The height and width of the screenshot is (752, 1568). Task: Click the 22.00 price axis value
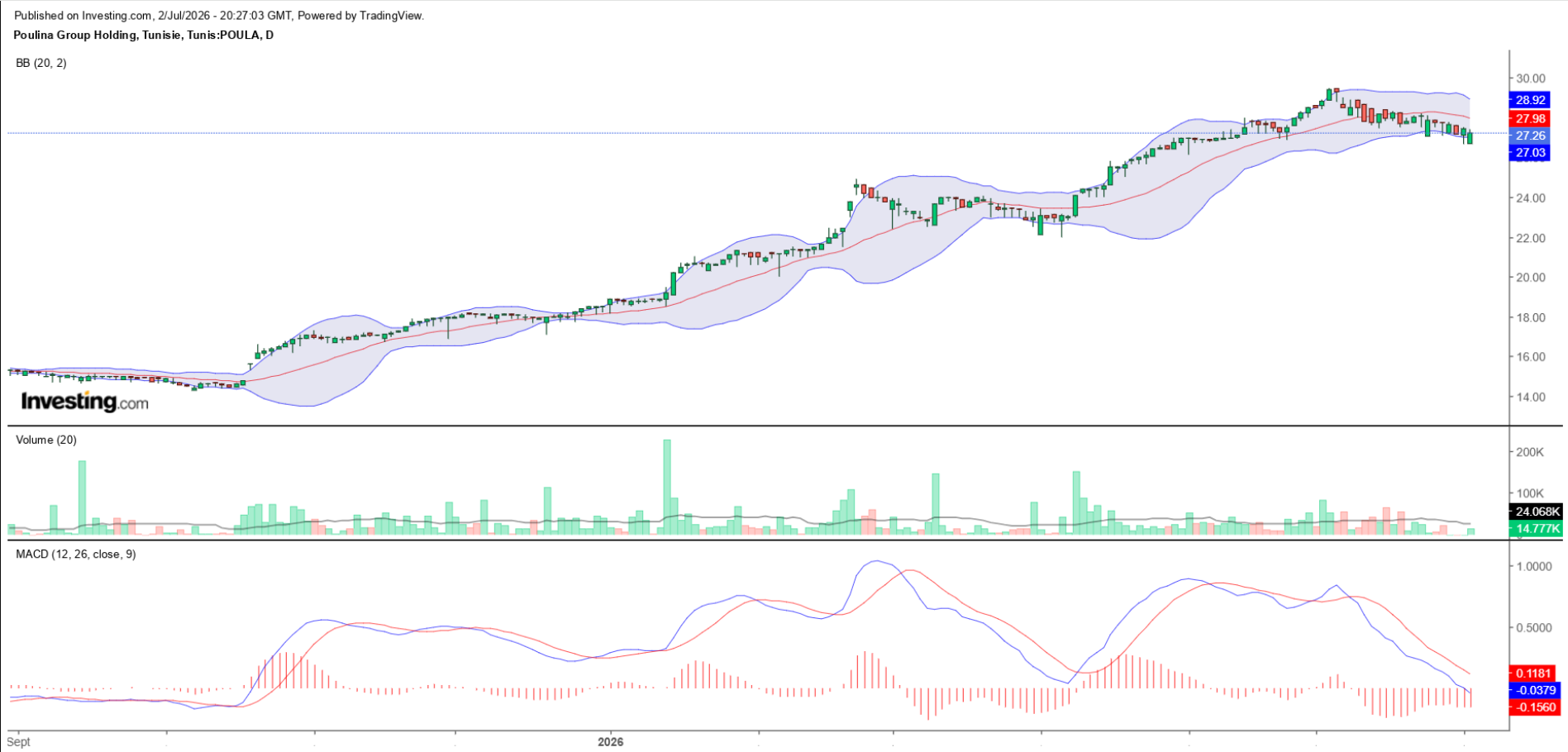[x=1530, y=238]
